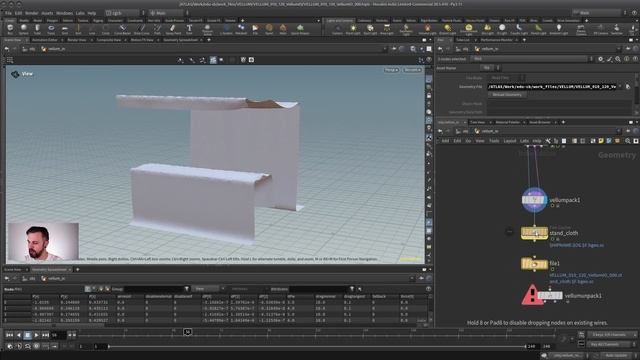Add an Ambient Light from the shelf

559,29
